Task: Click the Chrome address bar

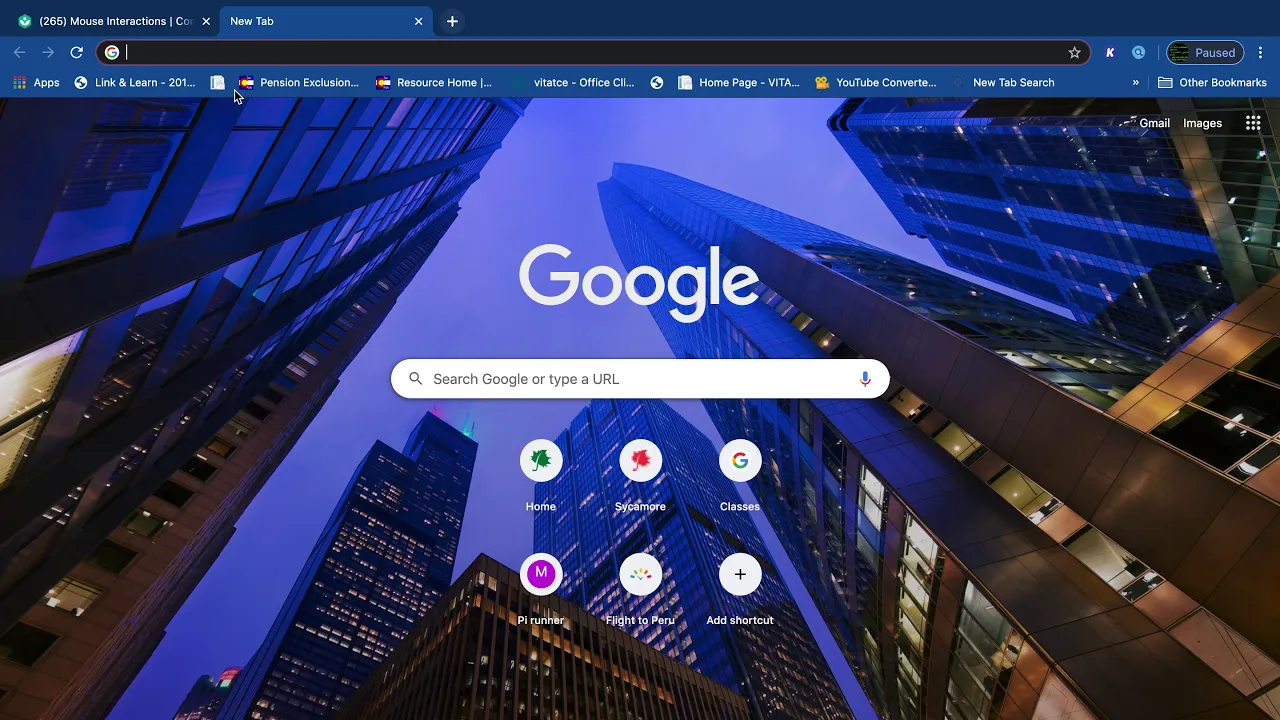Action: [592, 52]
